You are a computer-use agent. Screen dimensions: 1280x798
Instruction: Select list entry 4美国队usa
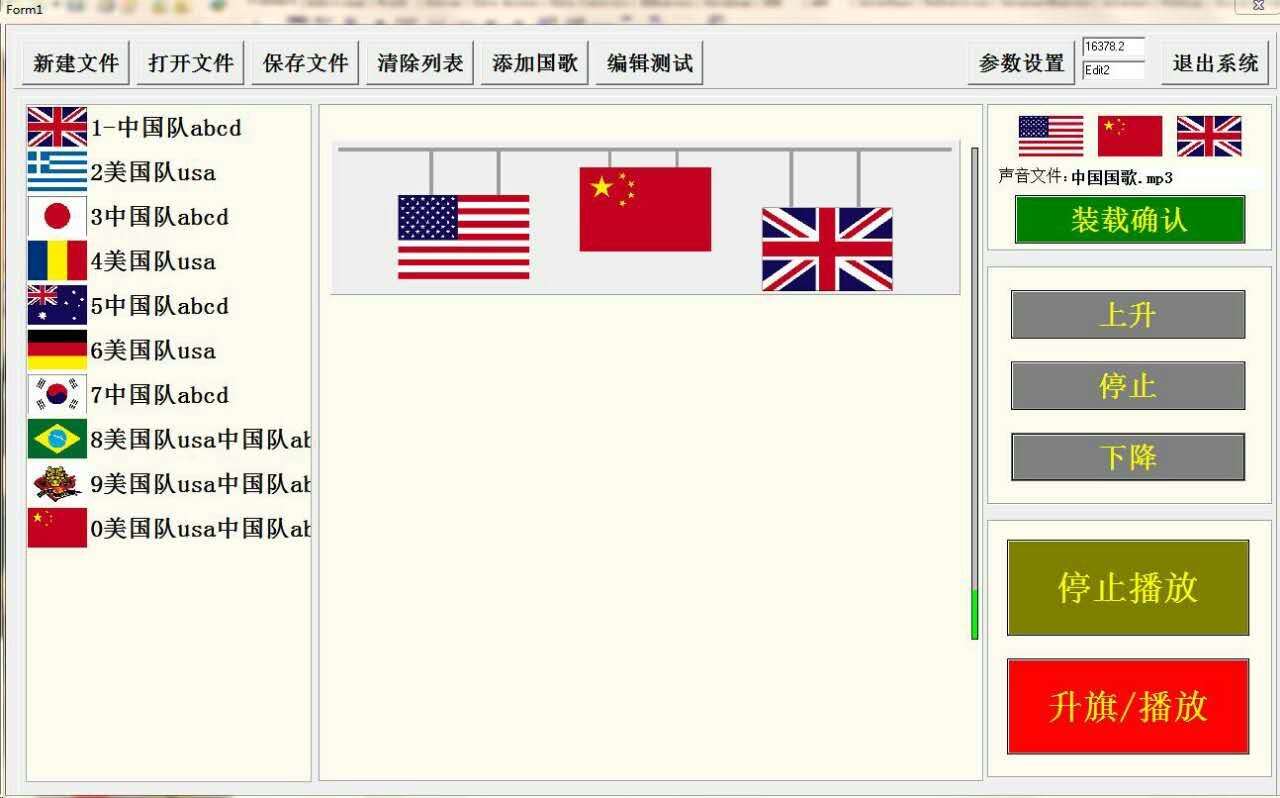point(168,260)
